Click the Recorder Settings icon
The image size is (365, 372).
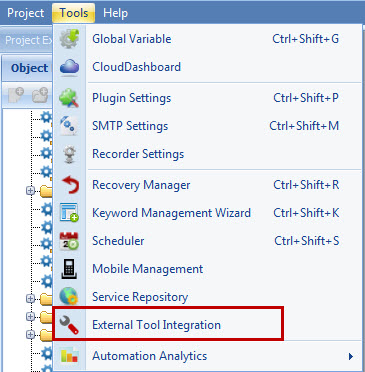pos(69,154)
